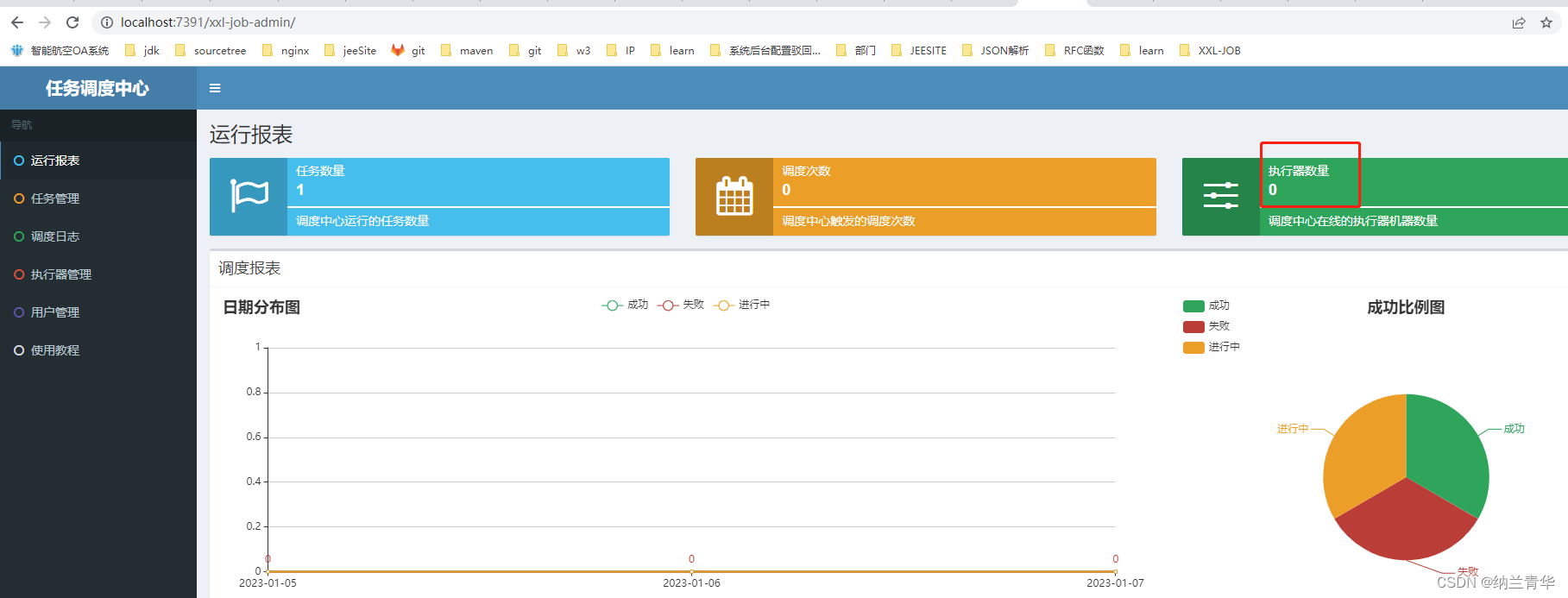This screenshot has width=1568, height=598.
Task: Click the sliders icon on the executor count card
Action: [x=1221, y=197]
